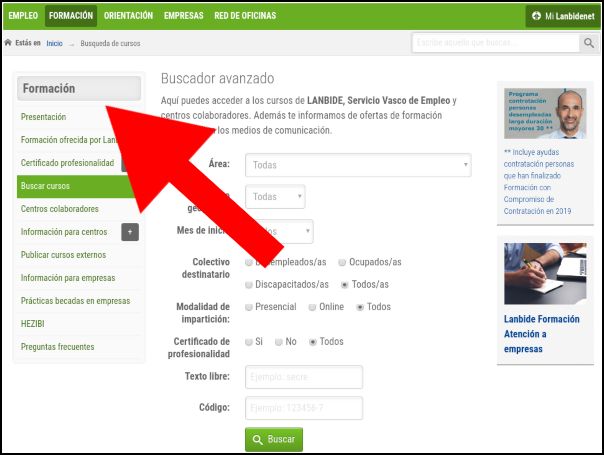The width and height of the screenshot is (604, 455).
Task: Open the second 'Todas' geographic dropdown
Action: point(275,196)
